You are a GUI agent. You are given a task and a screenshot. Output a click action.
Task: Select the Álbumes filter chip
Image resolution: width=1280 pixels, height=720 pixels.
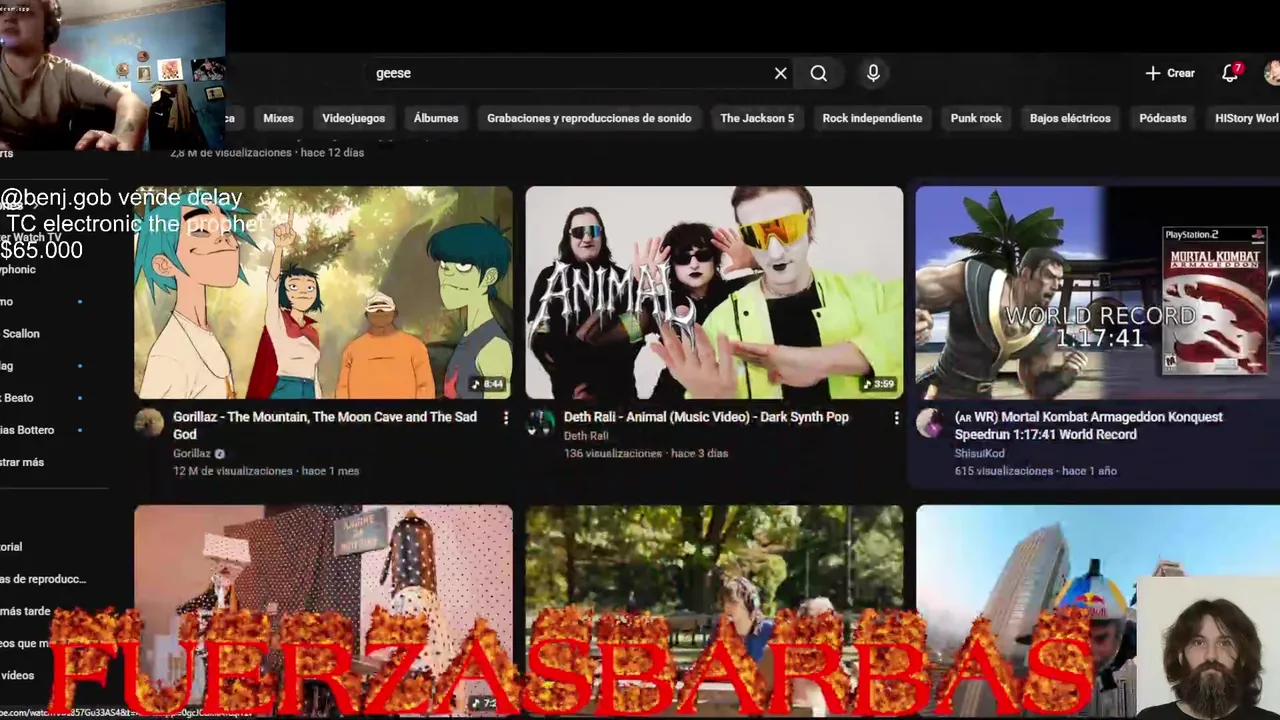tap(436, 118)
